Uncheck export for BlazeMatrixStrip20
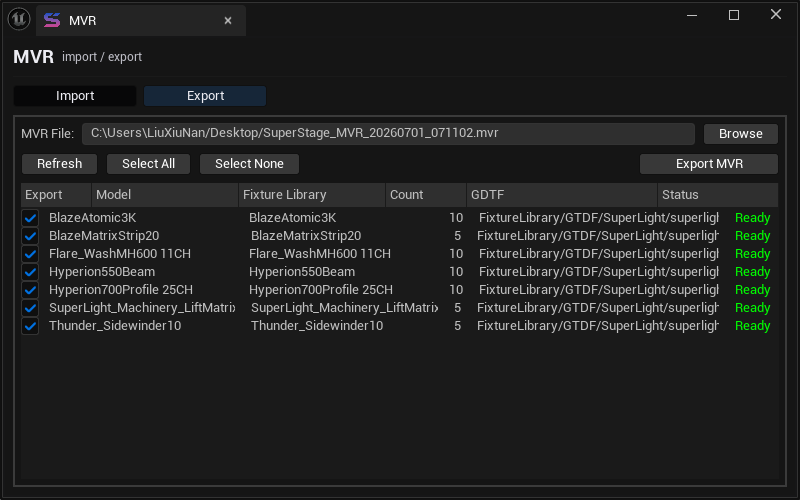 [x=30, y=236]
